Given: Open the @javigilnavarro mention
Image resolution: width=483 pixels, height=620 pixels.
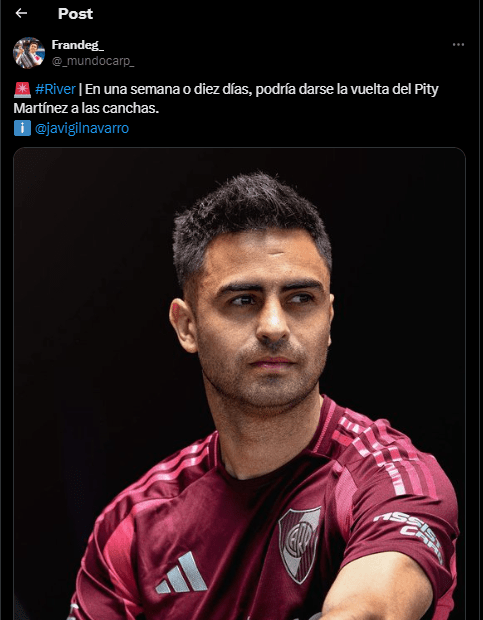Looking at the screenshot, I should click(x=82, y=129).
